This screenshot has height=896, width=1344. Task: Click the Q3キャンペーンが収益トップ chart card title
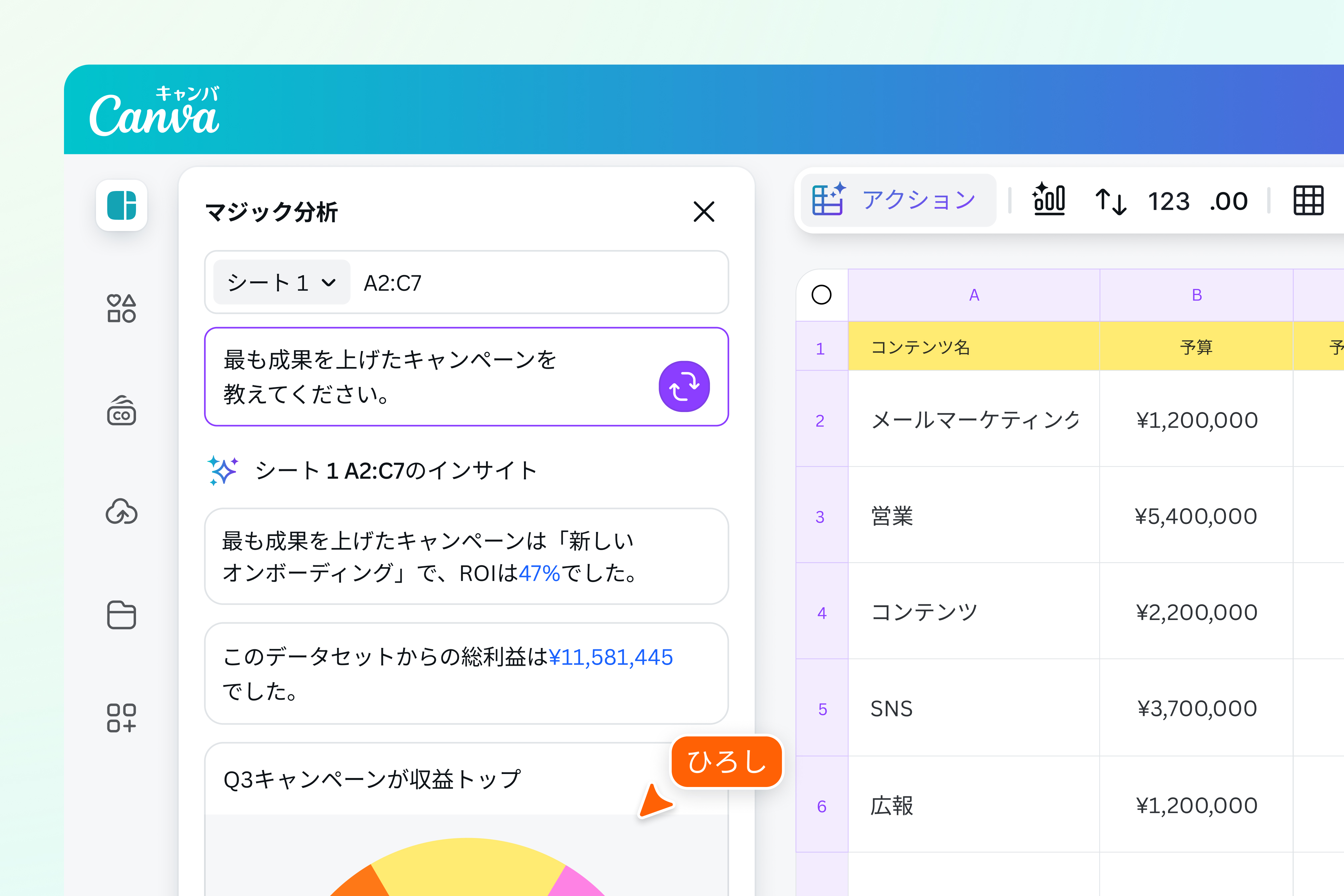372,779
